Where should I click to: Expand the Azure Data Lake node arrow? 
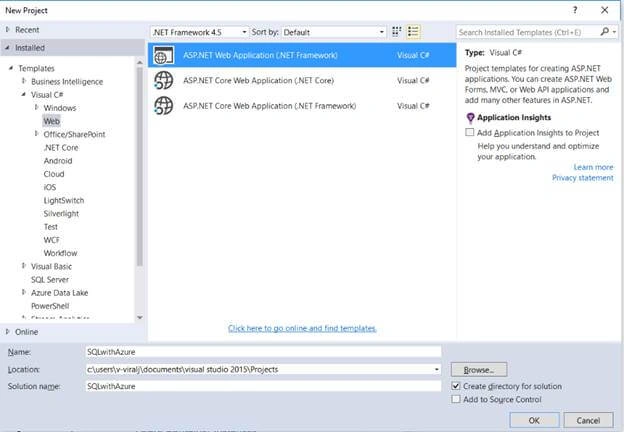point(24,292)
